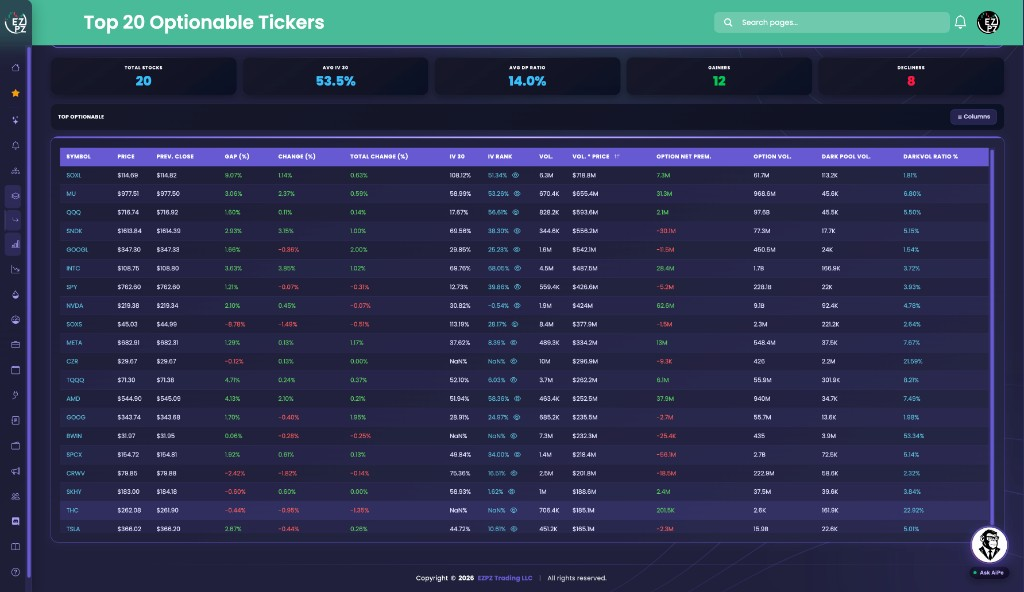Open the CRWV ticker link
Image resolution: width=1024 pixels, height=592 pixels.
(76, 473)
